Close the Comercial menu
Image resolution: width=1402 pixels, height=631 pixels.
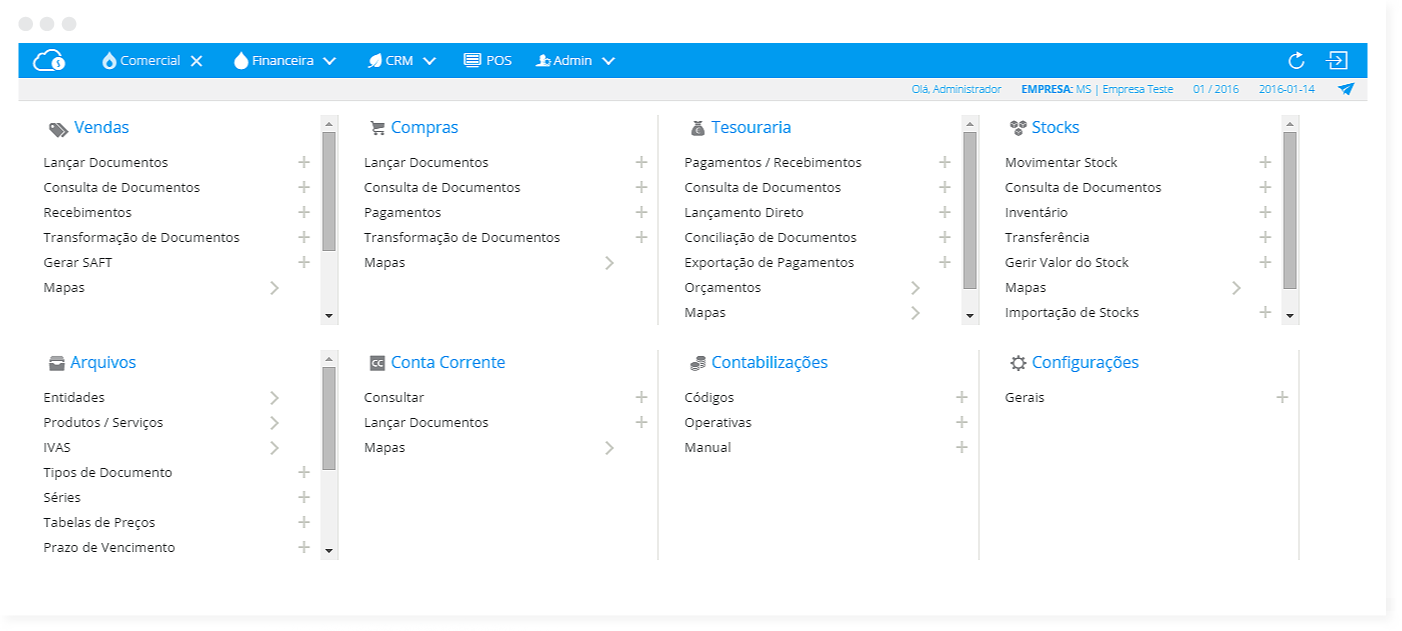(197, 61)
